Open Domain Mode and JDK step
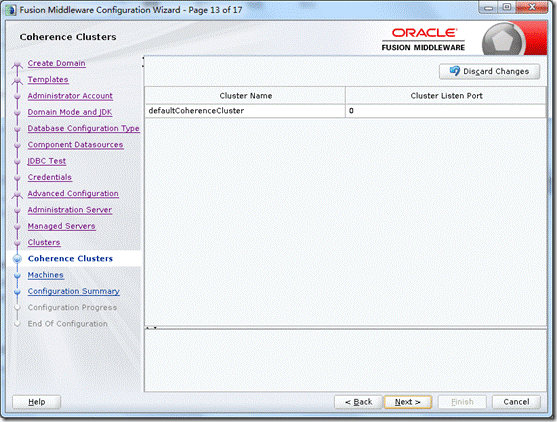 pos(70,112)
